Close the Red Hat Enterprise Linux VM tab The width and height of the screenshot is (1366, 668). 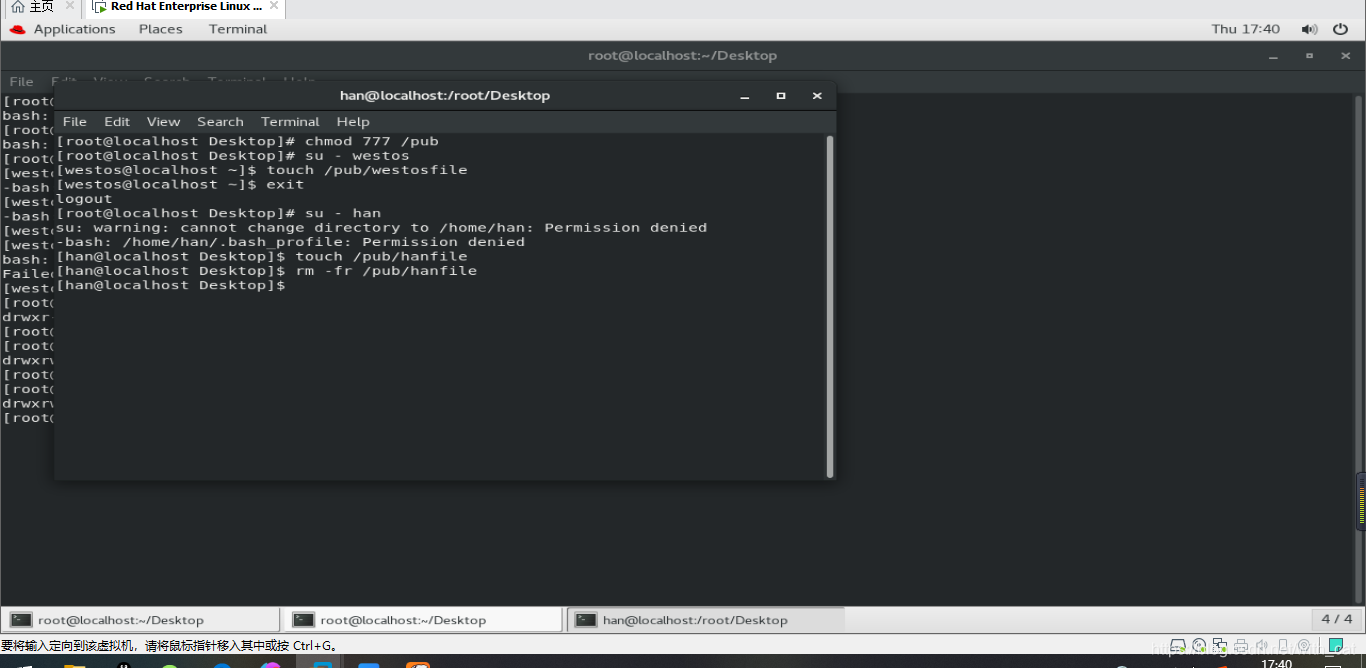coord(275,7)
